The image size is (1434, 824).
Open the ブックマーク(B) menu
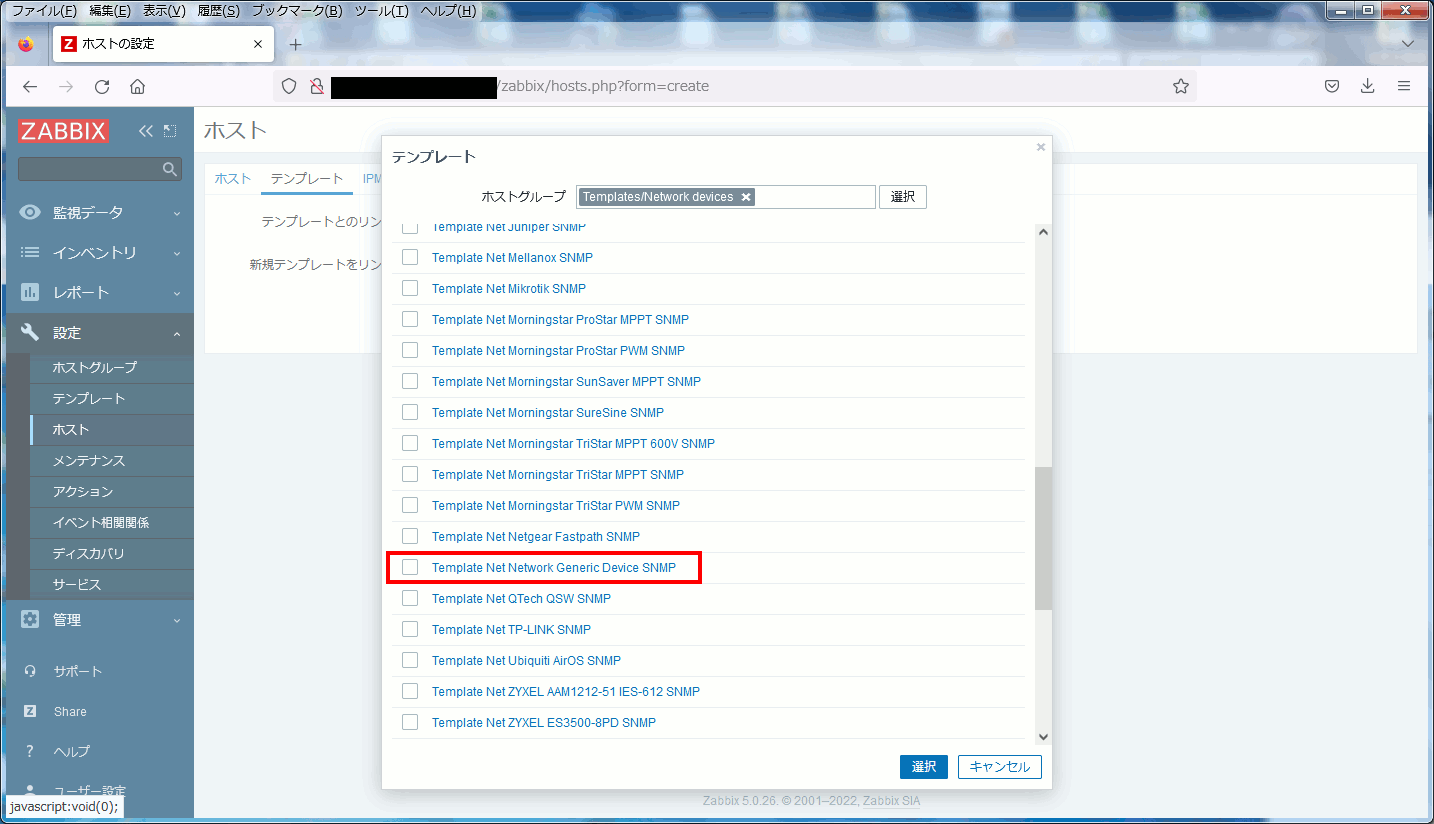tap(296, 11)
